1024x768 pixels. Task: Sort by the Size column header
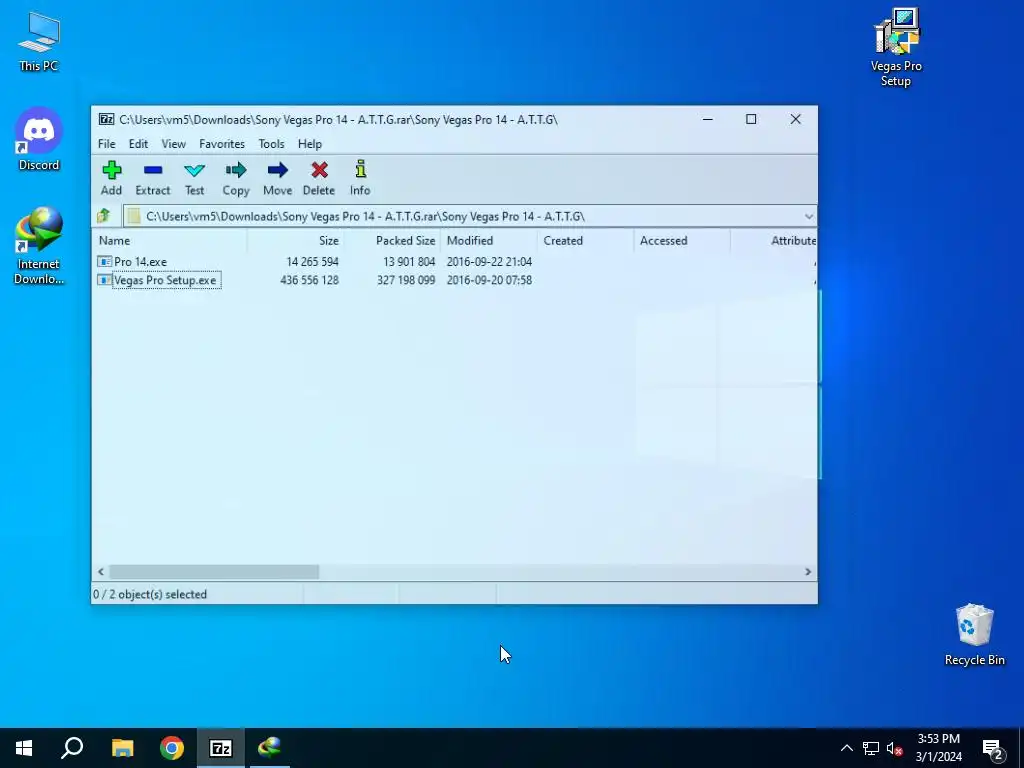tap(295, 240)
